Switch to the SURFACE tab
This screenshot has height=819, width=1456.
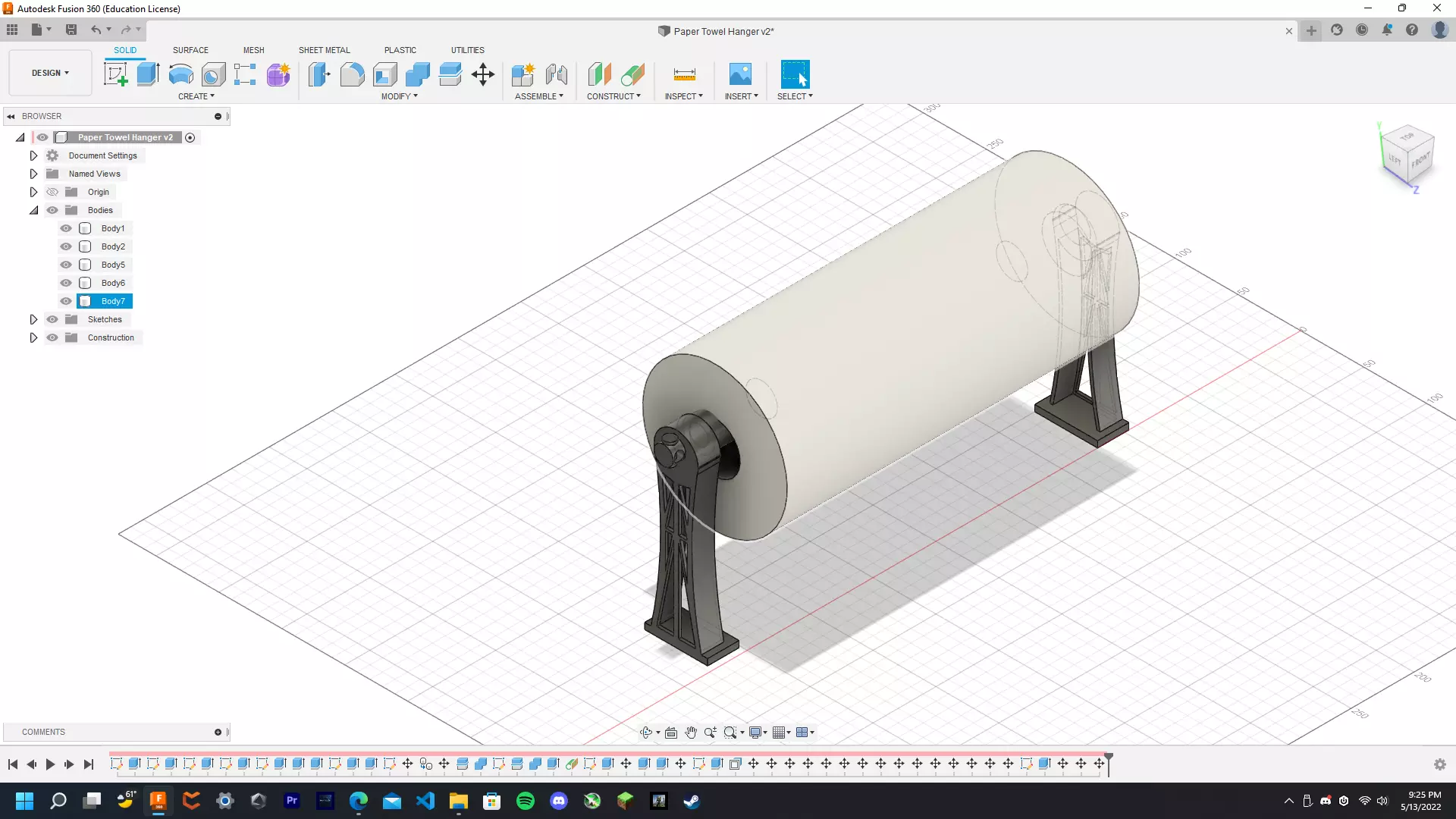[x=190, y=50]
